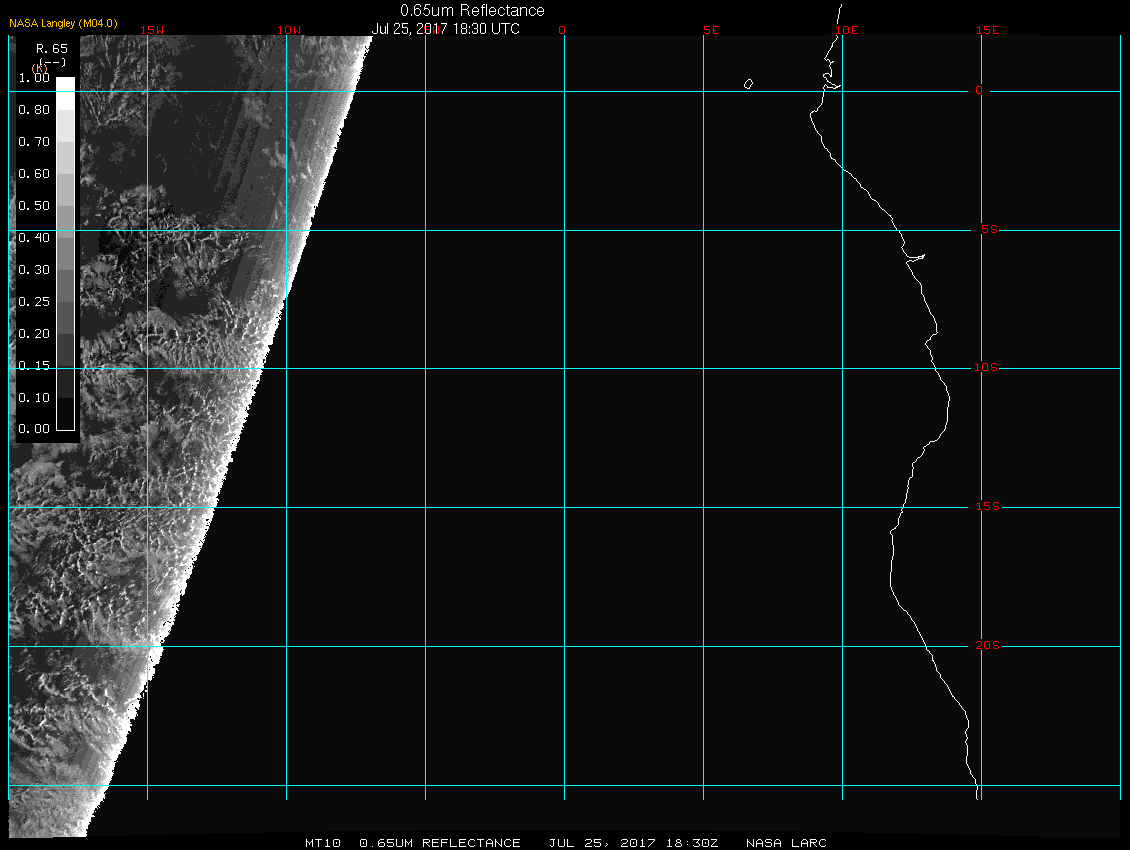Screen dimensions: 1130x850
Task: Click the 15E longitude label
Action: [x=988, y=30]
